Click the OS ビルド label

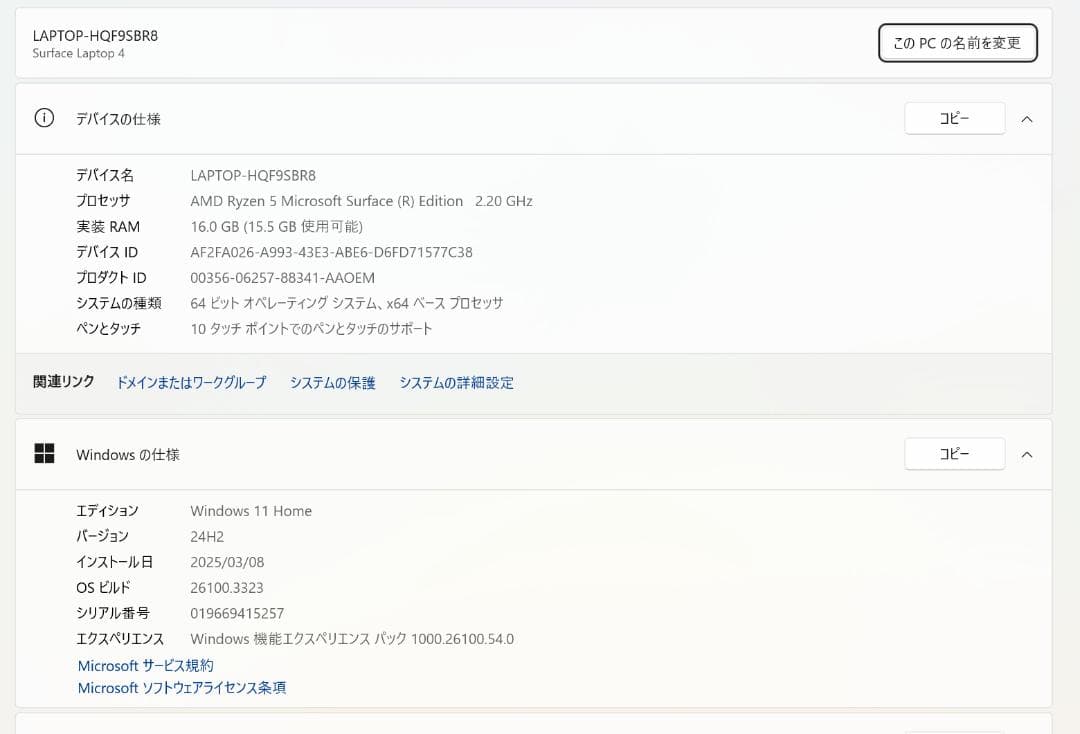tap(103, 587)
